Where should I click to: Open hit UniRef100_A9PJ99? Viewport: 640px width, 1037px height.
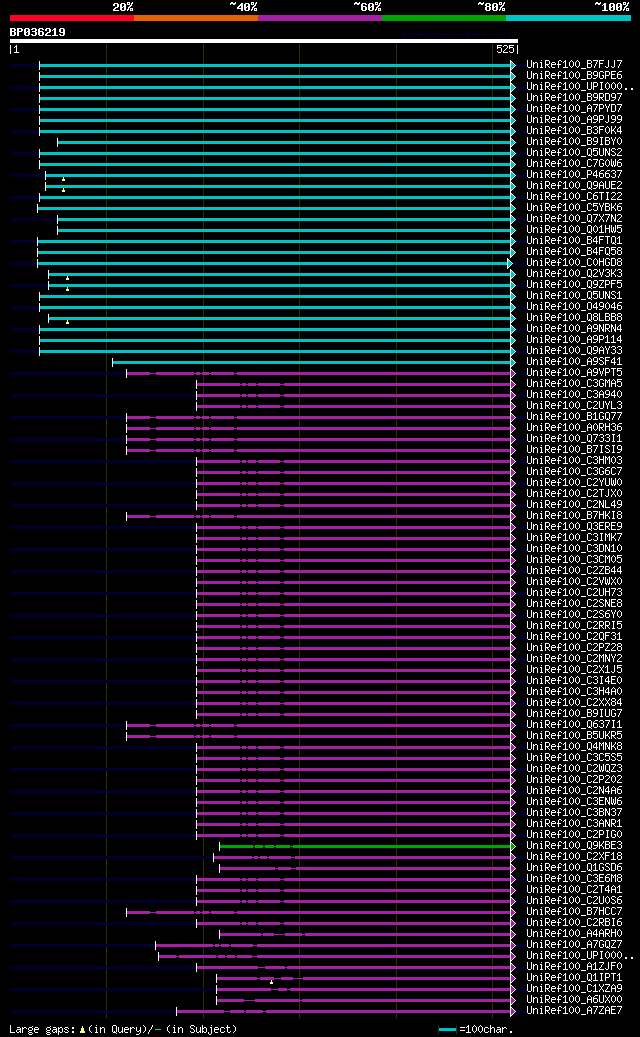(574, 120)
